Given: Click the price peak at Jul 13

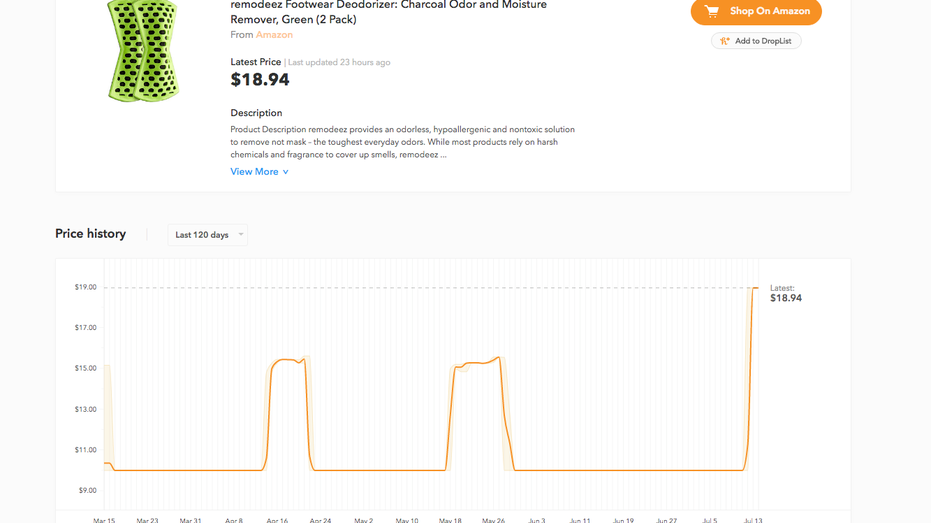Looking at the screenshot, I should point(755,288).
